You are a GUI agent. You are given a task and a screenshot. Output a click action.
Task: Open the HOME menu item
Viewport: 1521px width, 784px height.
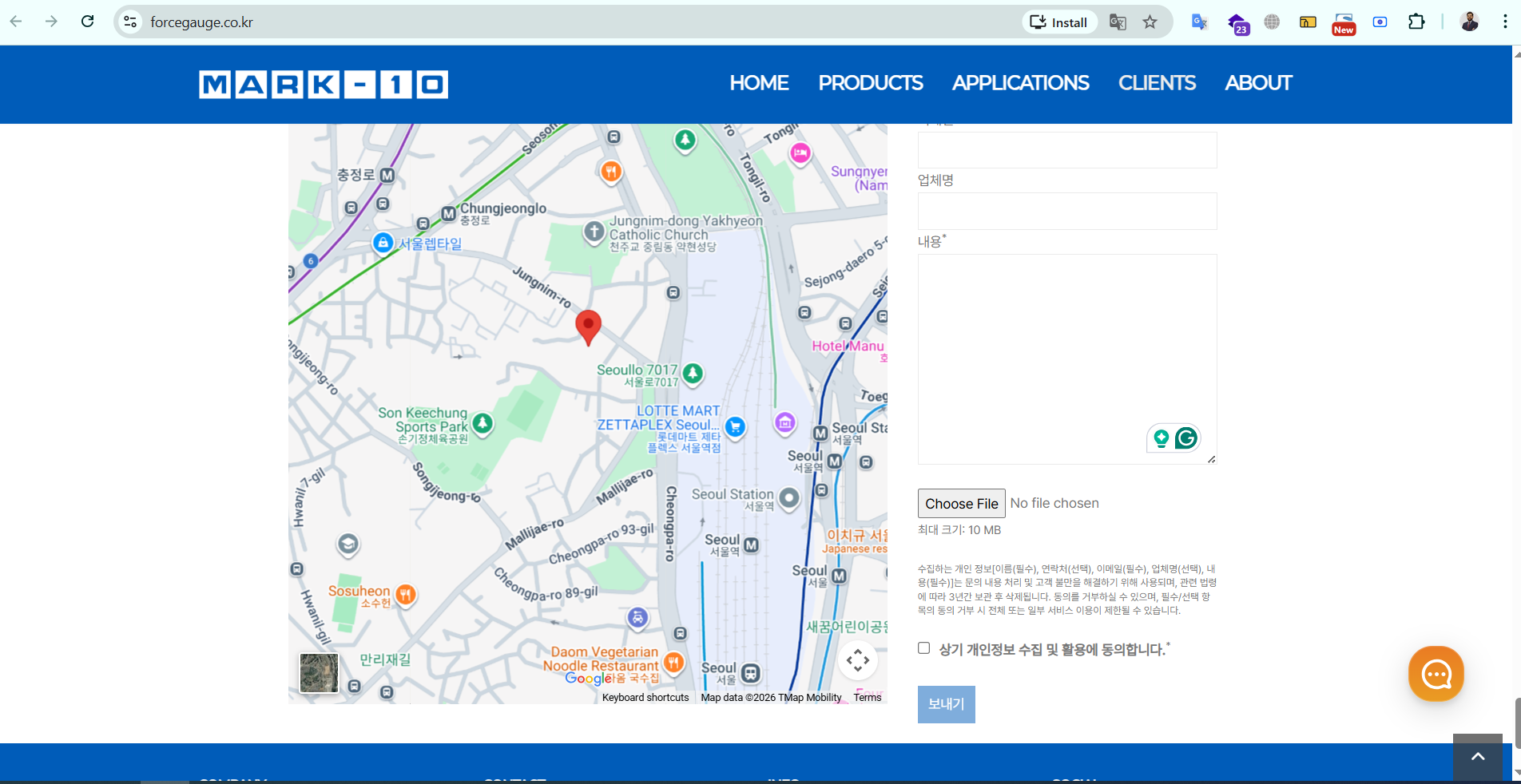click(759, 83)
